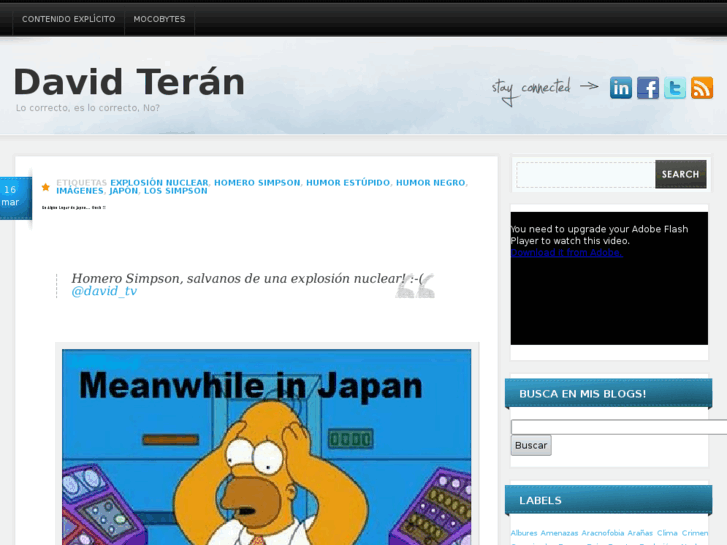Open the Twitter profile icon
This screenshot has width=727, height=545.
click(675, 88)
